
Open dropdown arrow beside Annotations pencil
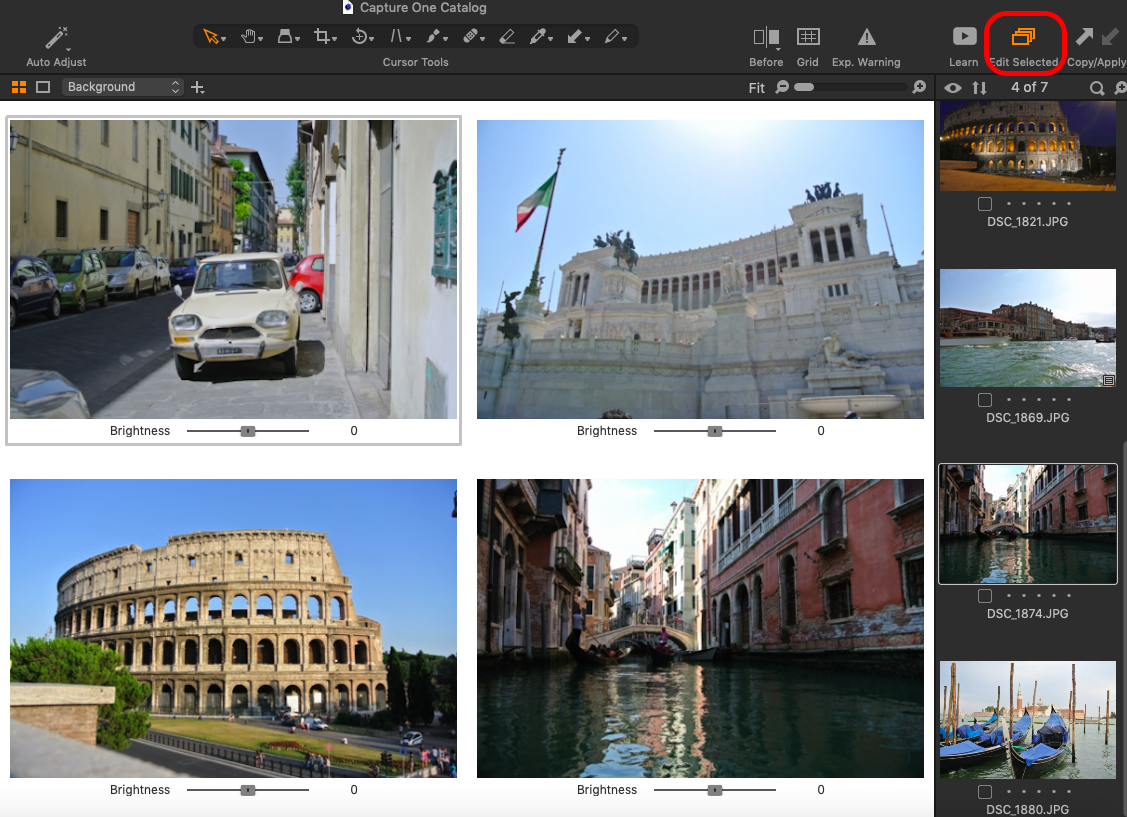tap(624, 39)
